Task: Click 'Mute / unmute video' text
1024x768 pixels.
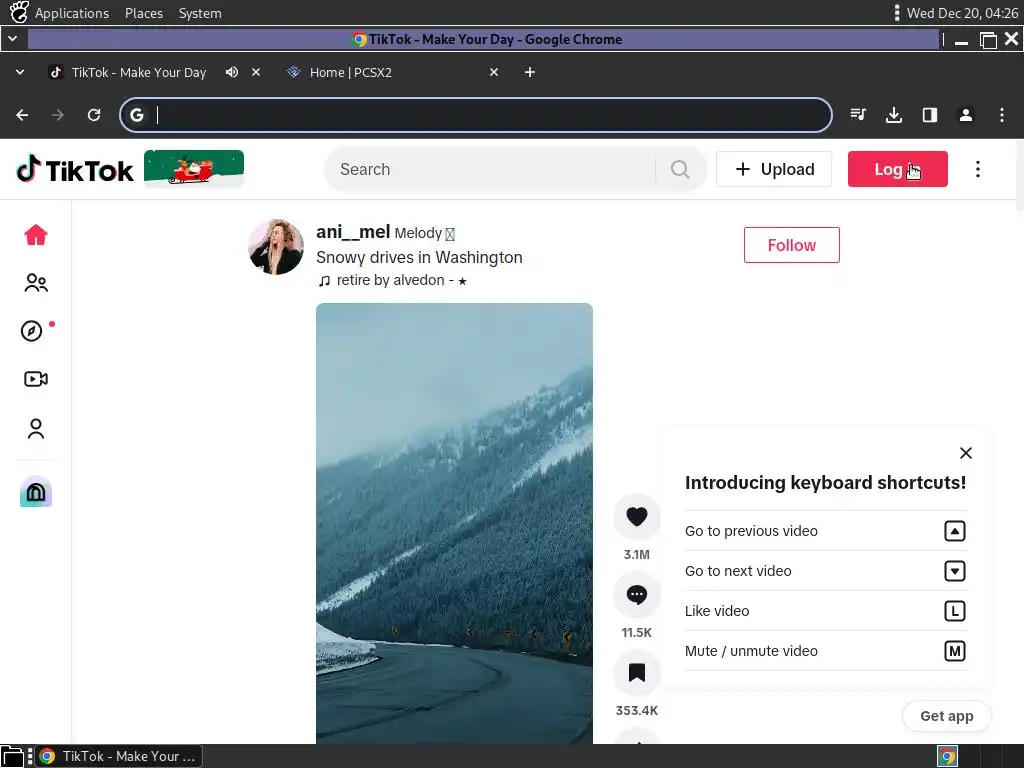Action: [751, 650]
